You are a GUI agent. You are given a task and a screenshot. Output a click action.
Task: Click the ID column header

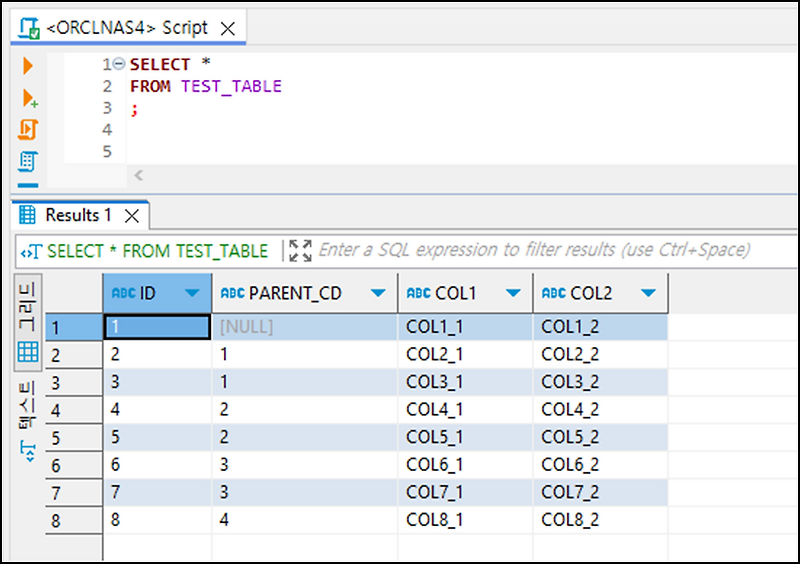(x=157, y=293)
